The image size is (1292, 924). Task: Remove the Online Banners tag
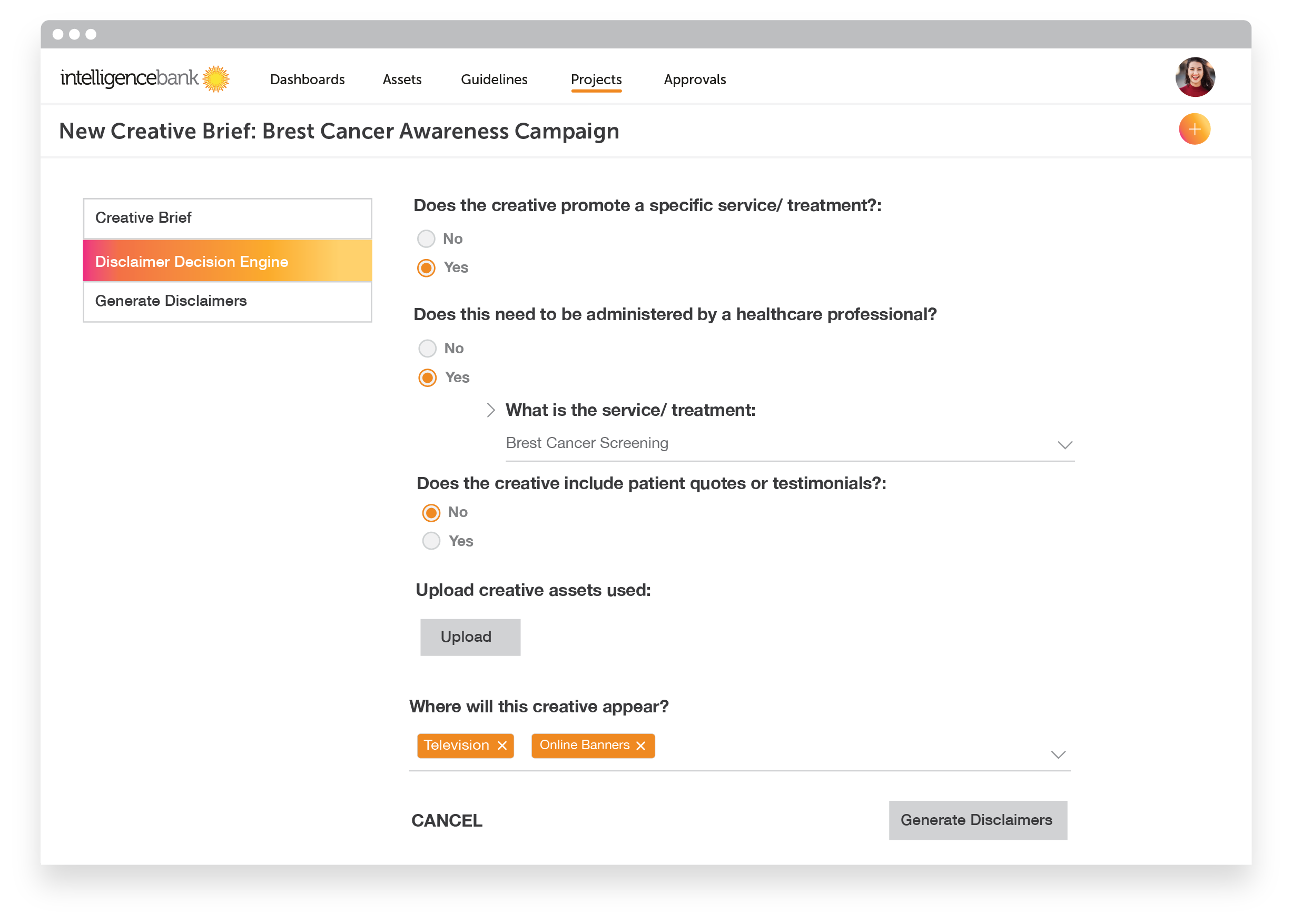(x=640, y=746)
